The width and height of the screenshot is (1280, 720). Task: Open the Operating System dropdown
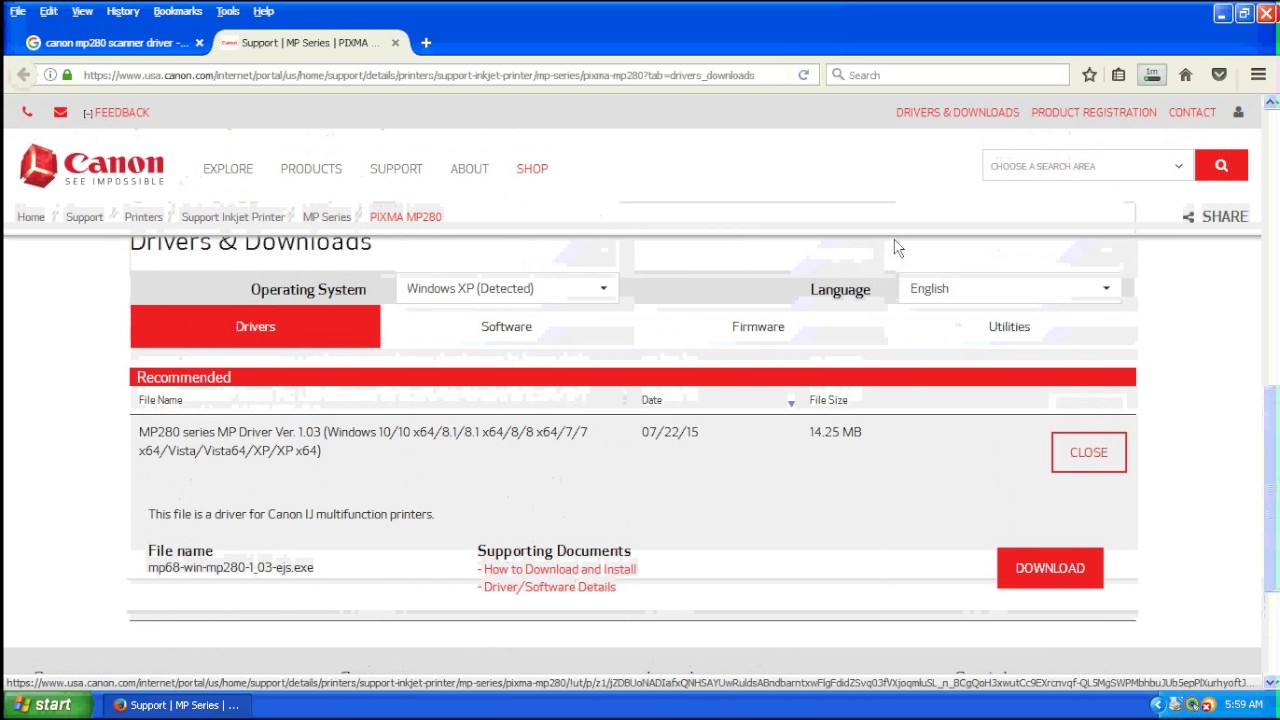point(506,288)
